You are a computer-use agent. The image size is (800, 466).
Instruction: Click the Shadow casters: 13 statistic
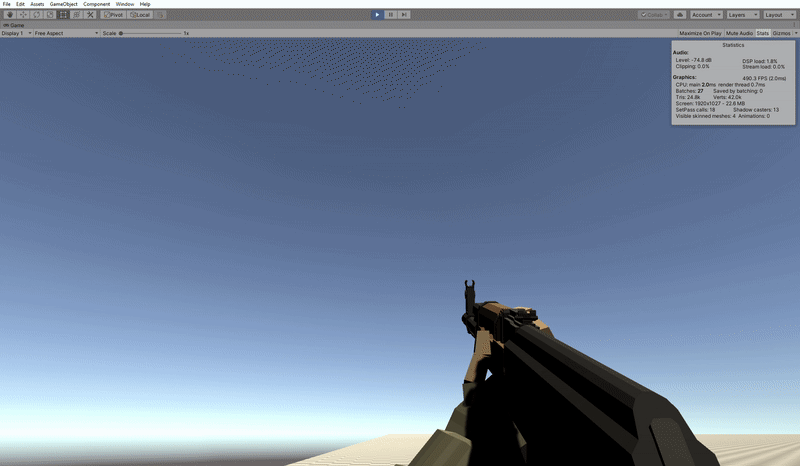point(756,110)
